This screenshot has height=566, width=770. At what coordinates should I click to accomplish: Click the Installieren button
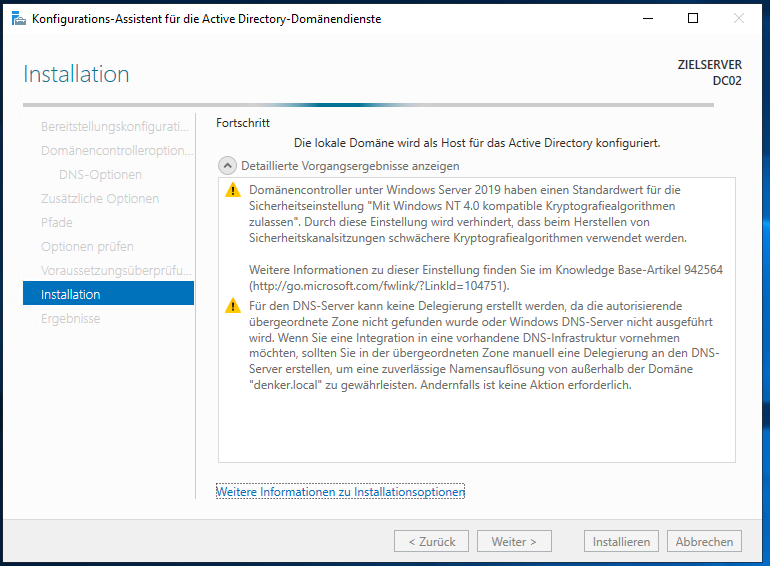tap(621, 541)
